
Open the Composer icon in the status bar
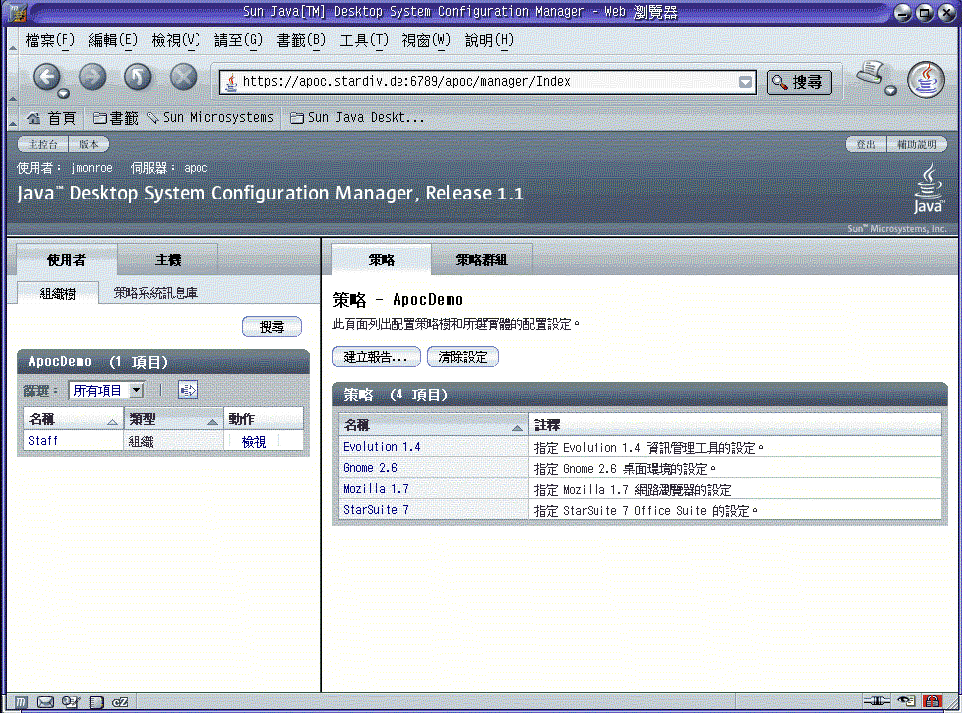tap(71, 701)
